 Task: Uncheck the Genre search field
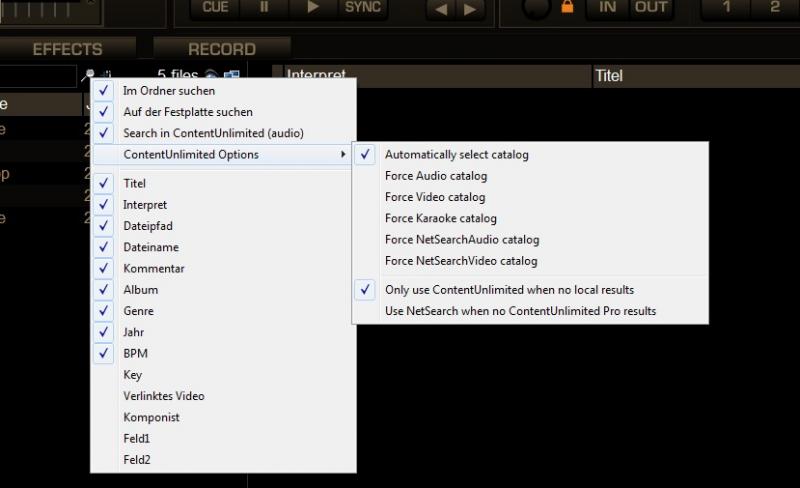223,311
